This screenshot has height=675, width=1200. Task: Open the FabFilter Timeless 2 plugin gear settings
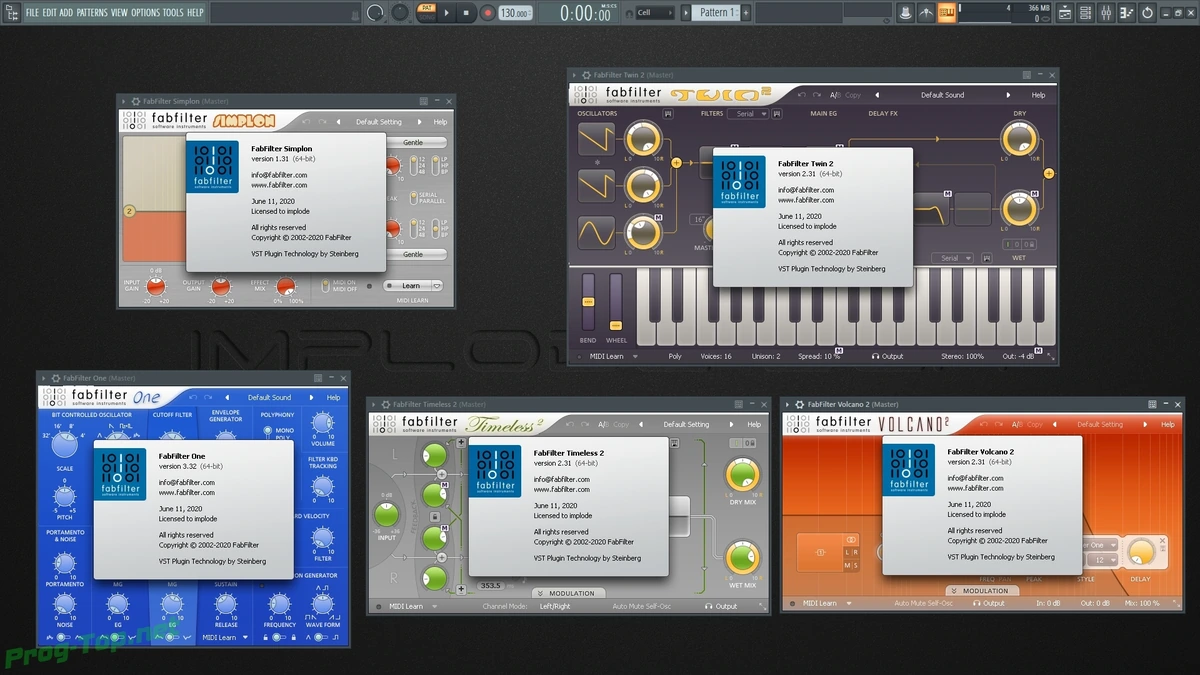(x=384, y=404)
